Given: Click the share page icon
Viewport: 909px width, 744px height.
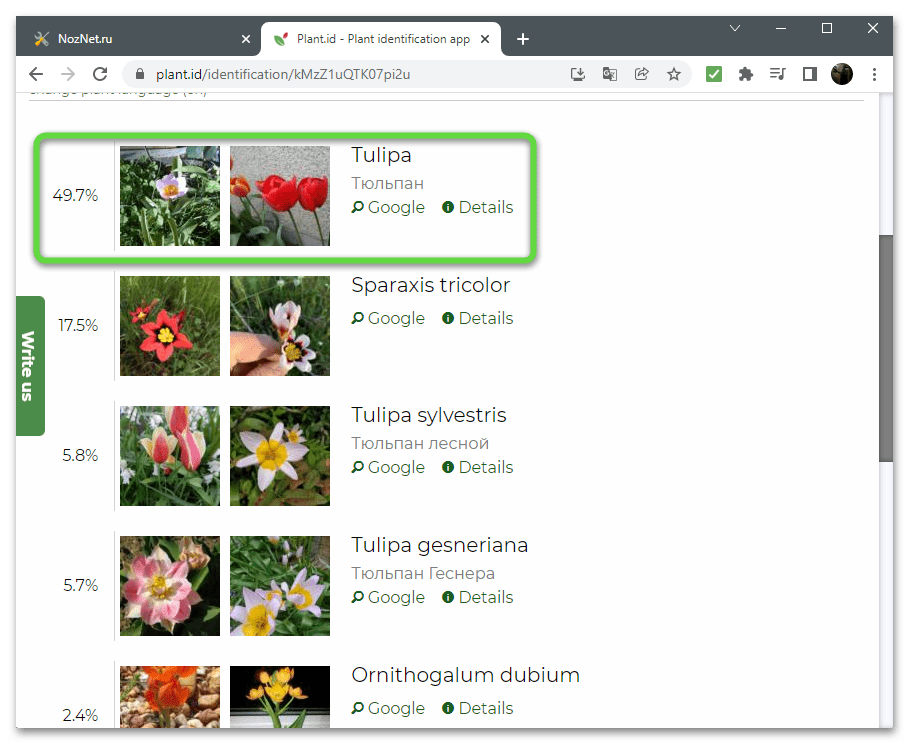Looking at the screenshot, I should pyautogui.click(x=641, y=74).
